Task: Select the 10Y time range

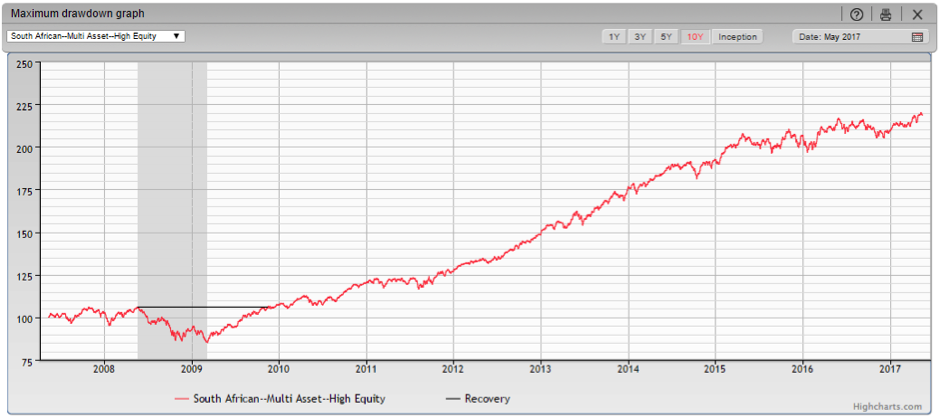Action: coord(695,37)
